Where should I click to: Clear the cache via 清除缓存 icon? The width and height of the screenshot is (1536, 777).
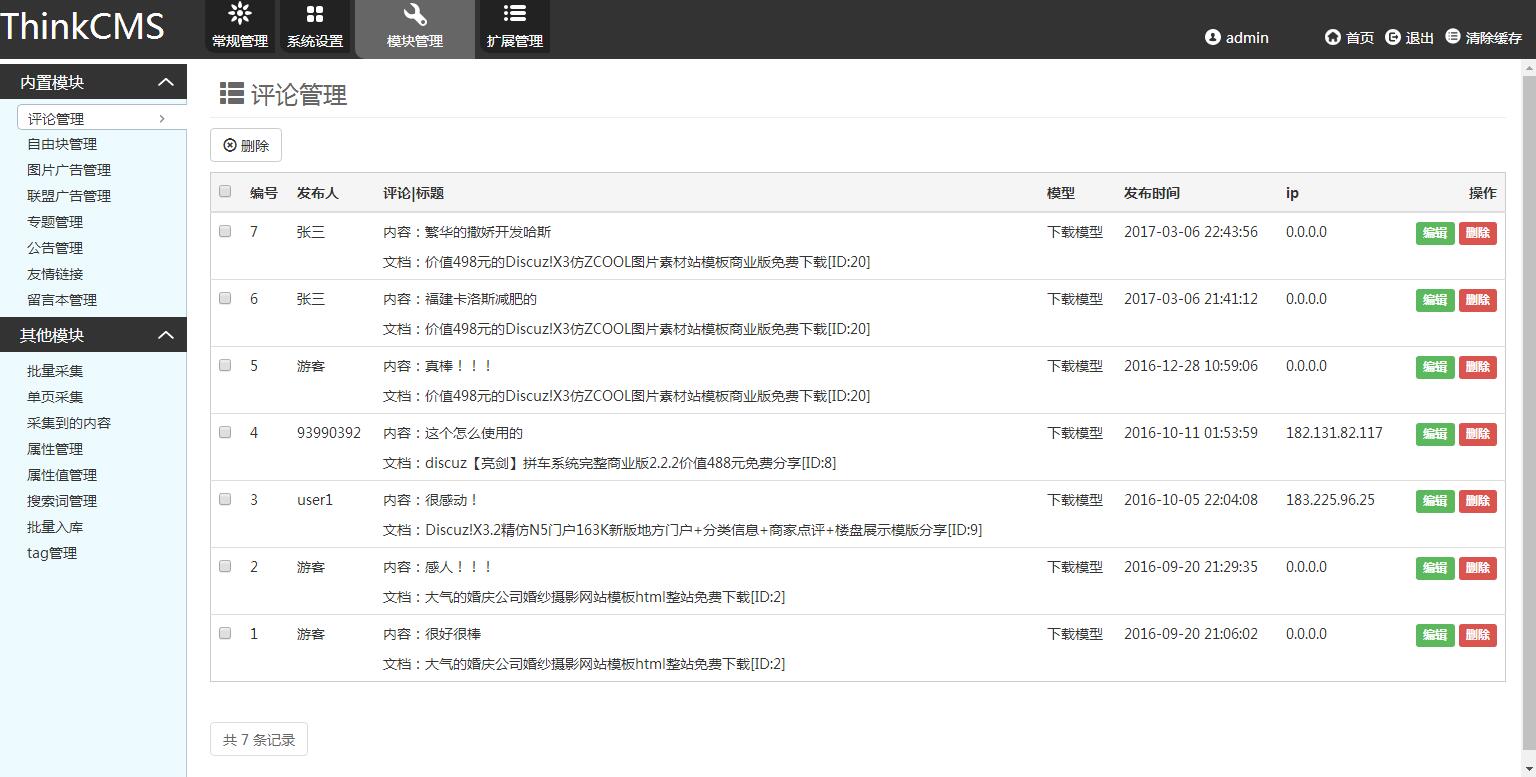click(x=1453, y=37)
